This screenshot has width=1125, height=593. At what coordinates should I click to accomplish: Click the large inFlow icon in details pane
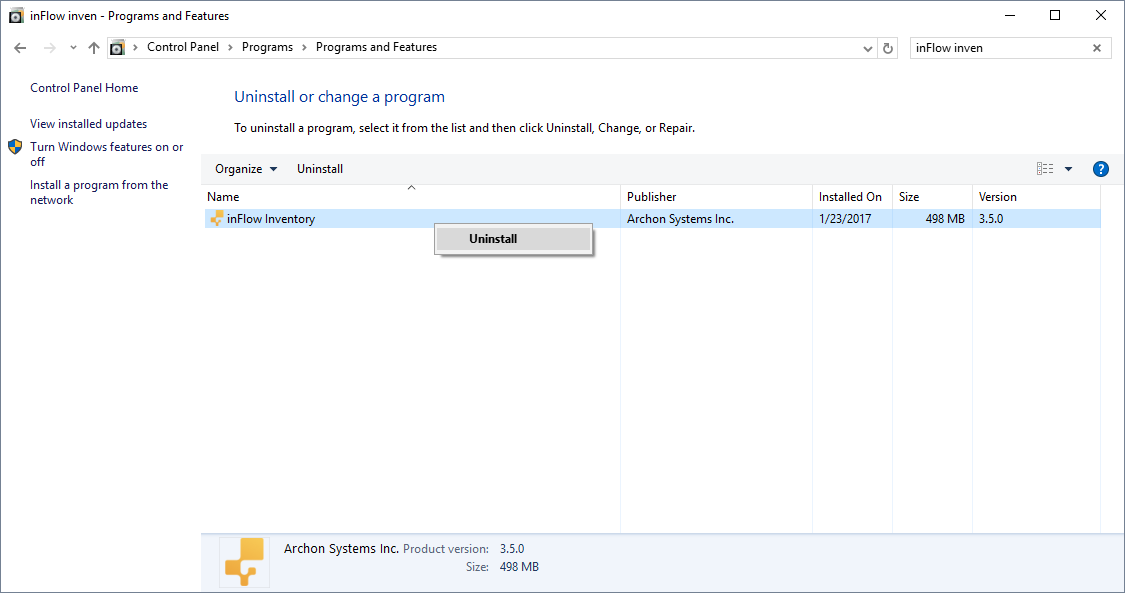click(x=245, y=563)
